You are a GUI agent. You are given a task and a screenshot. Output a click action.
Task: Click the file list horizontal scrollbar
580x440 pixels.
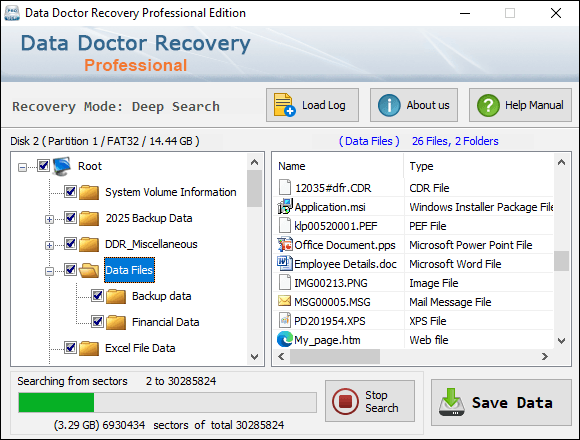[413, 356]
